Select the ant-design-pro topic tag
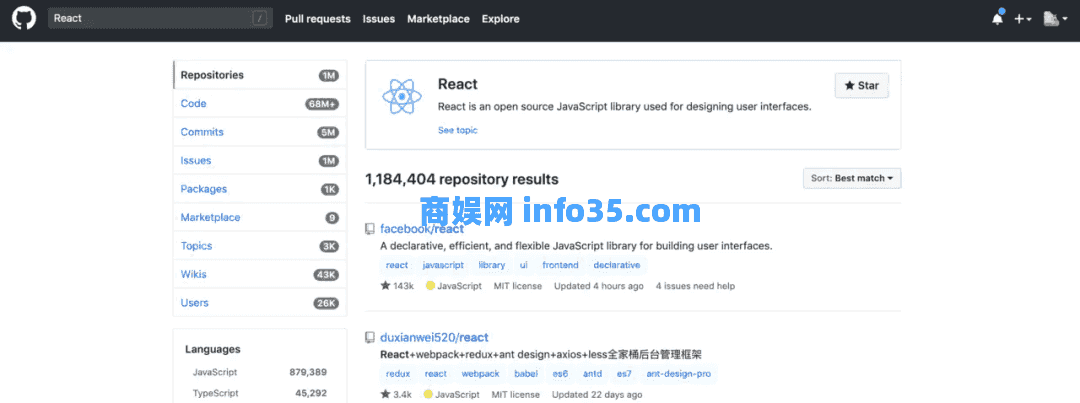 (x=678, y=374)
